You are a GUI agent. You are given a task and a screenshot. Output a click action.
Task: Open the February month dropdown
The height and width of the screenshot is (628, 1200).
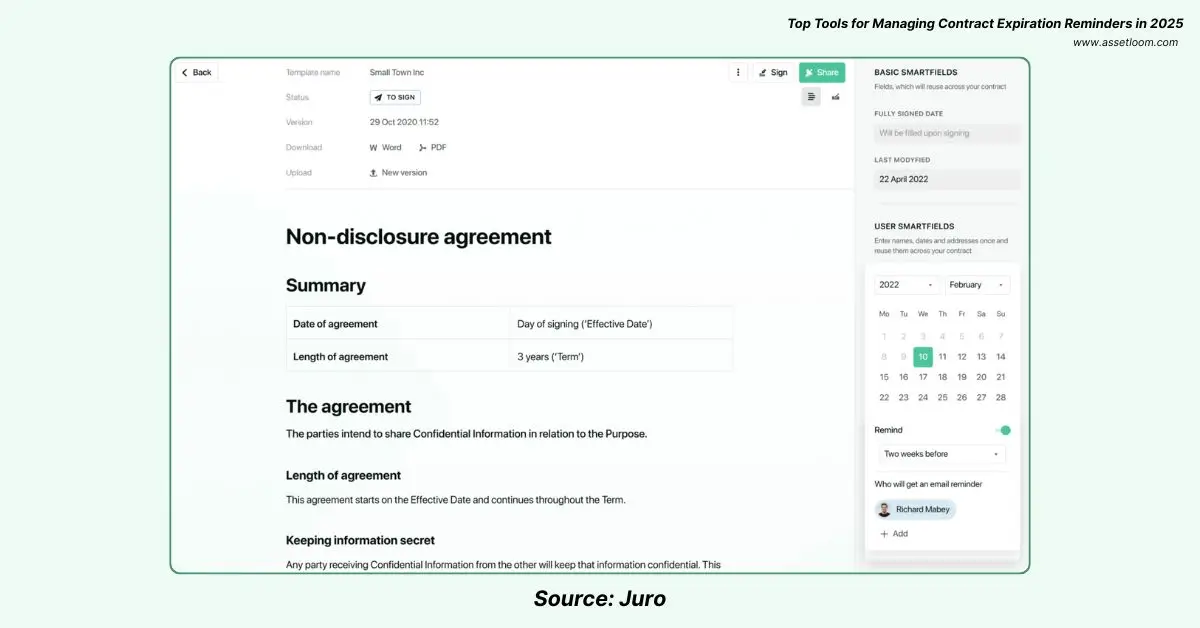(977, 285)
